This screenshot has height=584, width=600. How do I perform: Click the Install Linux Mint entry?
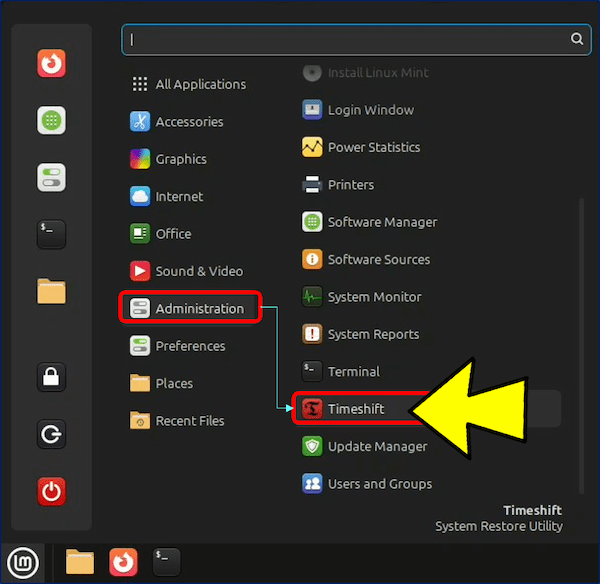coord(365,73)
